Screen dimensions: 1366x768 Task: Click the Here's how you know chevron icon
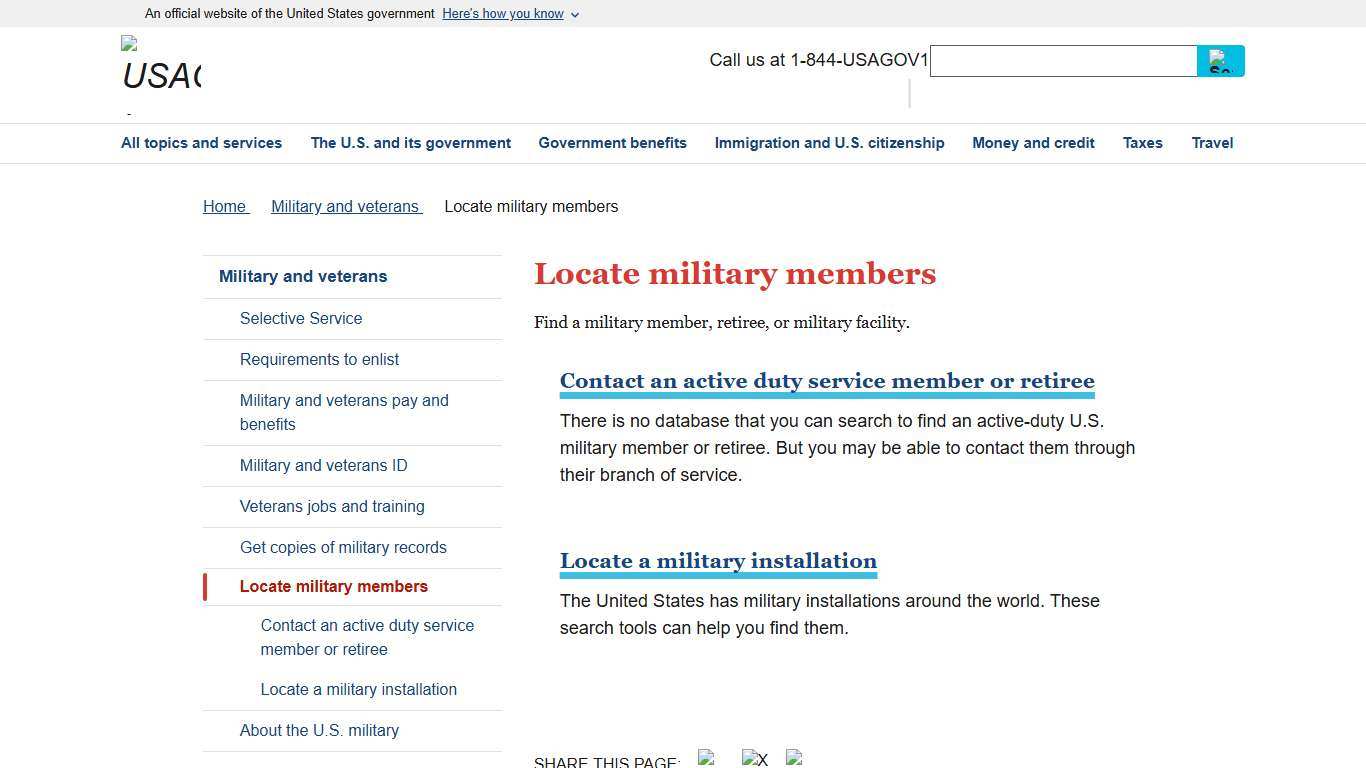pyautogui.click(x=575, y=14)
